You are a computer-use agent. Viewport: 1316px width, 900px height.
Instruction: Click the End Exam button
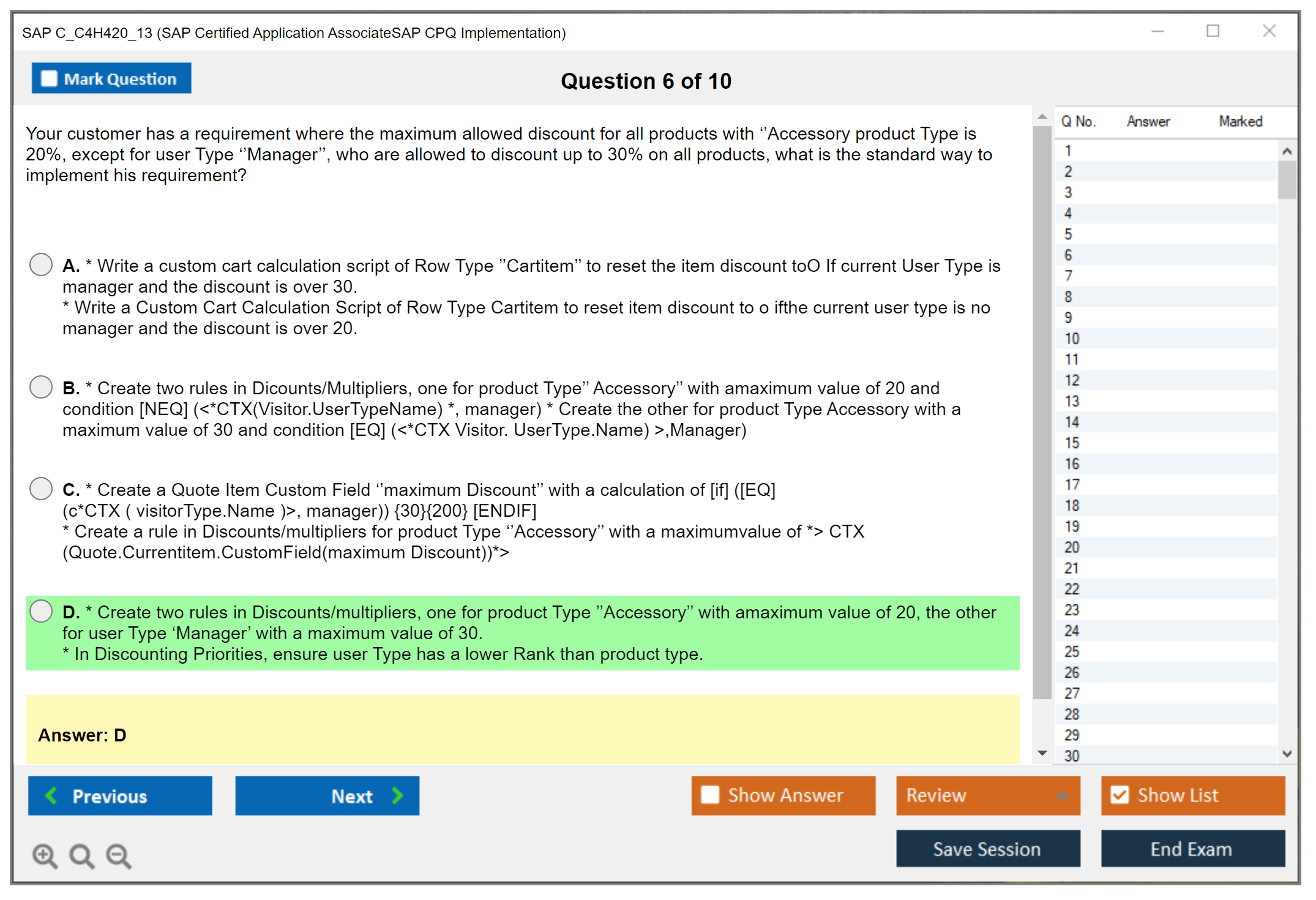tap(1192, 849)
